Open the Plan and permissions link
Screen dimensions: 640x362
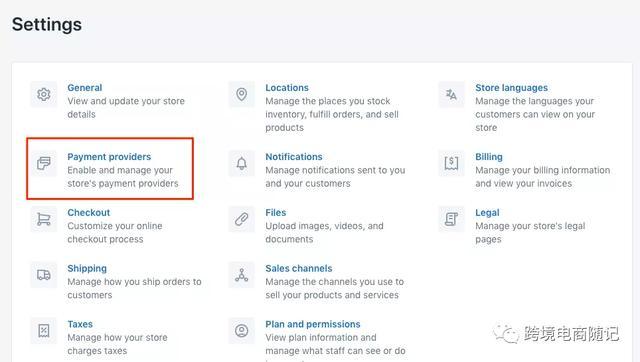click(313, 324)
